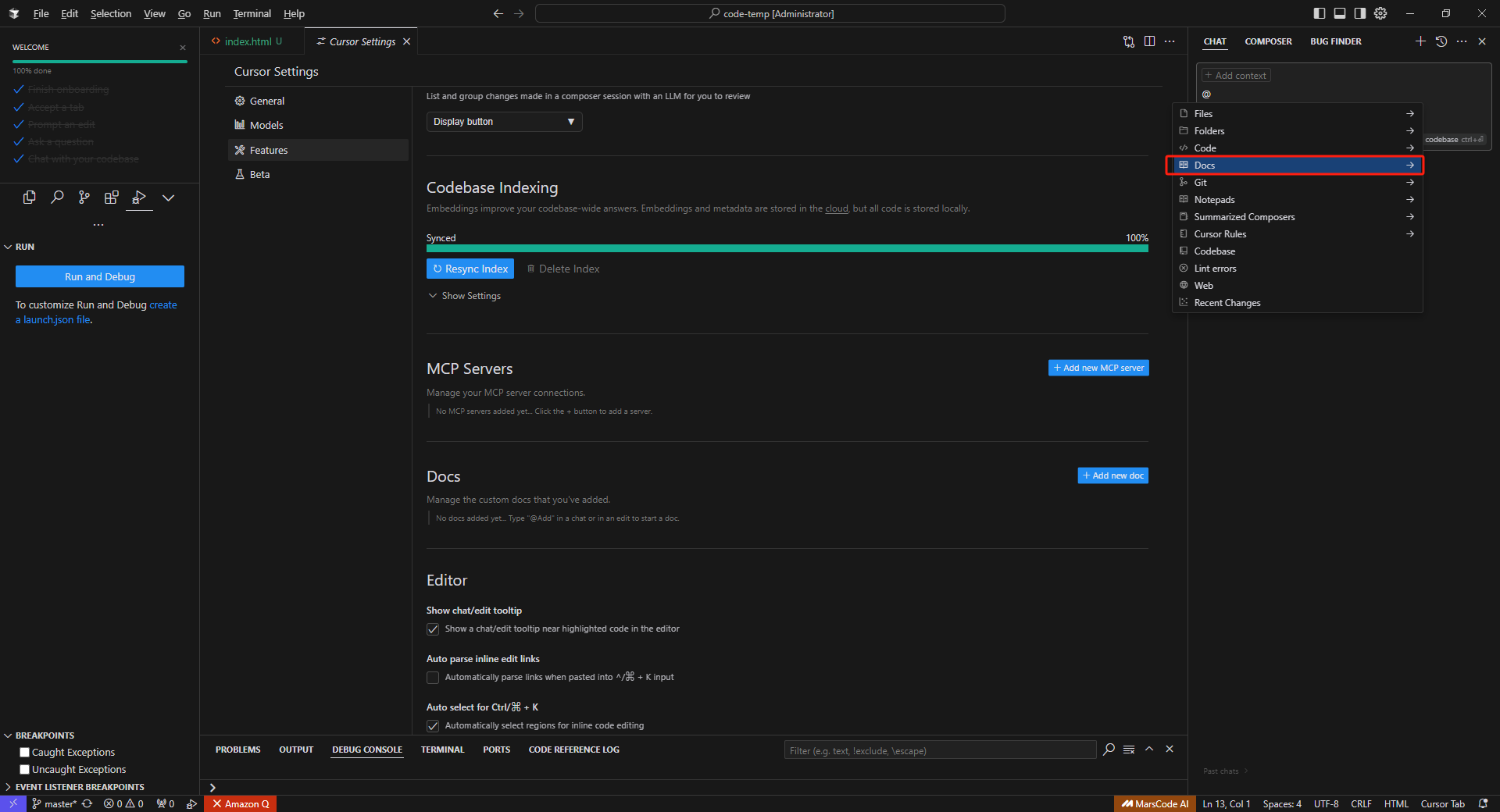The height and width of the screenshot is (812, 1500).
Task: Maximize the bottom panel with the chevron
Action: (x=1149, y=749)
